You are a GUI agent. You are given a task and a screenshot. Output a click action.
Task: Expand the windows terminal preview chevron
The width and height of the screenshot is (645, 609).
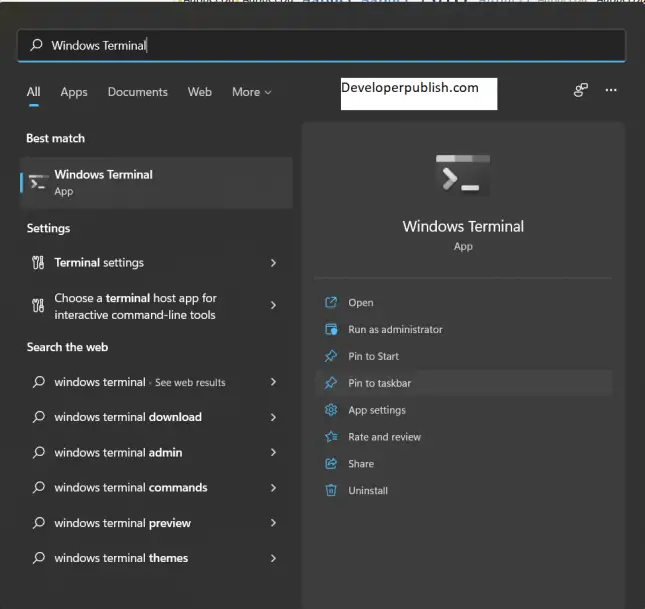tap(273, 523)
